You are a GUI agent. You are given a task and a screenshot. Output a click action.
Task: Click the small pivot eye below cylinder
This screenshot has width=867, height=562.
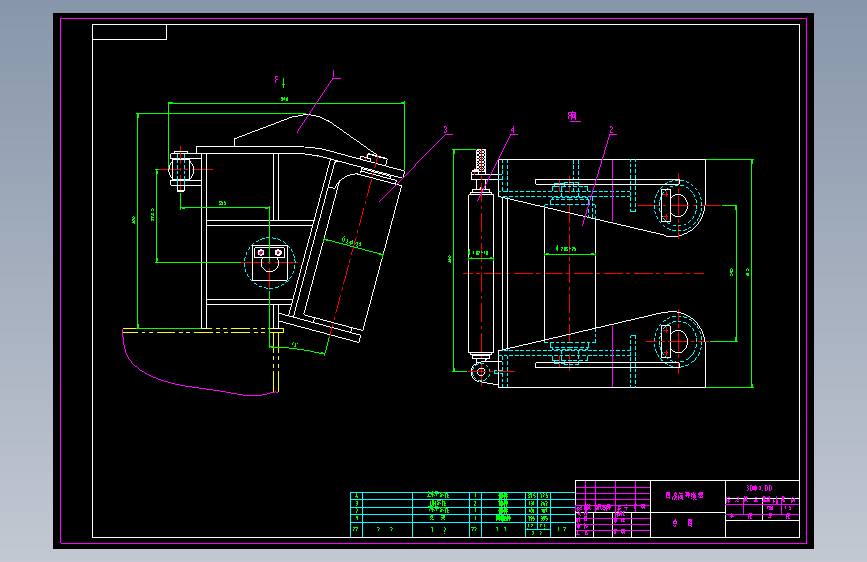[x=480, y=372]
